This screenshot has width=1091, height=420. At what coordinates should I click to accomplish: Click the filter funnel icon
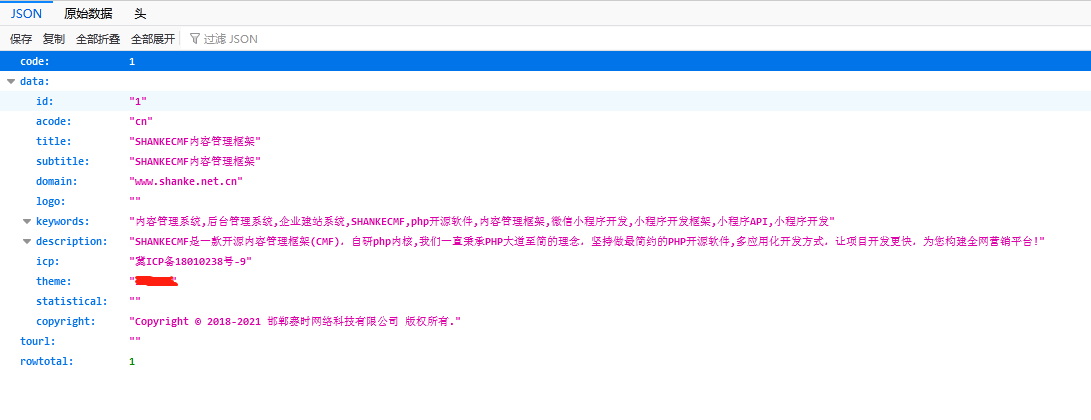point(195,39)
